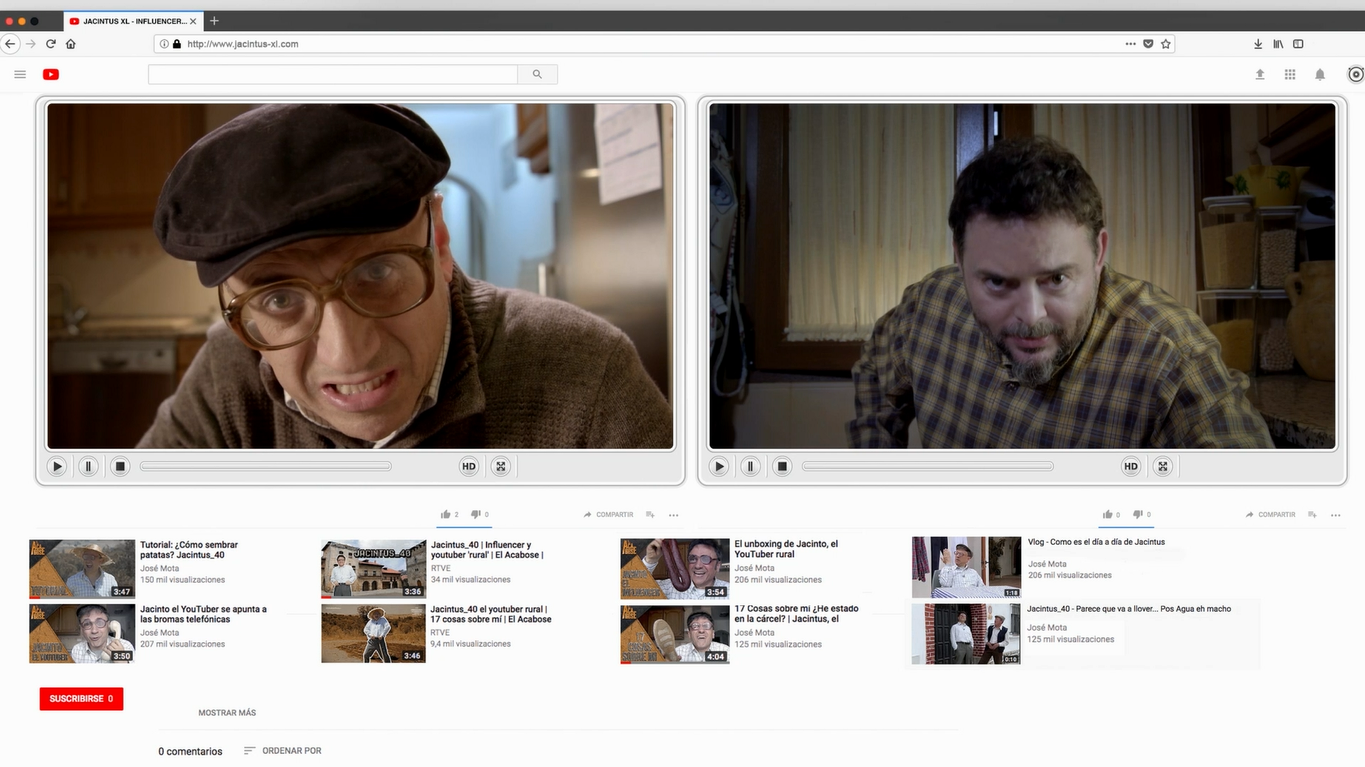Stop the left video playback
The image size is (1365, 767).
pos(120,466)
